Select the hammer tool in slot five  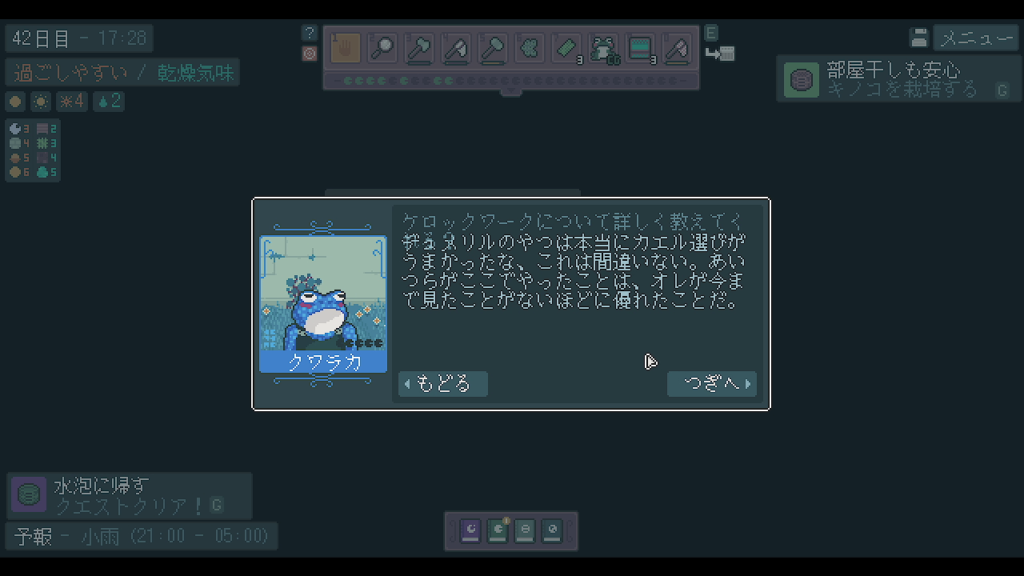click(492, 48)
